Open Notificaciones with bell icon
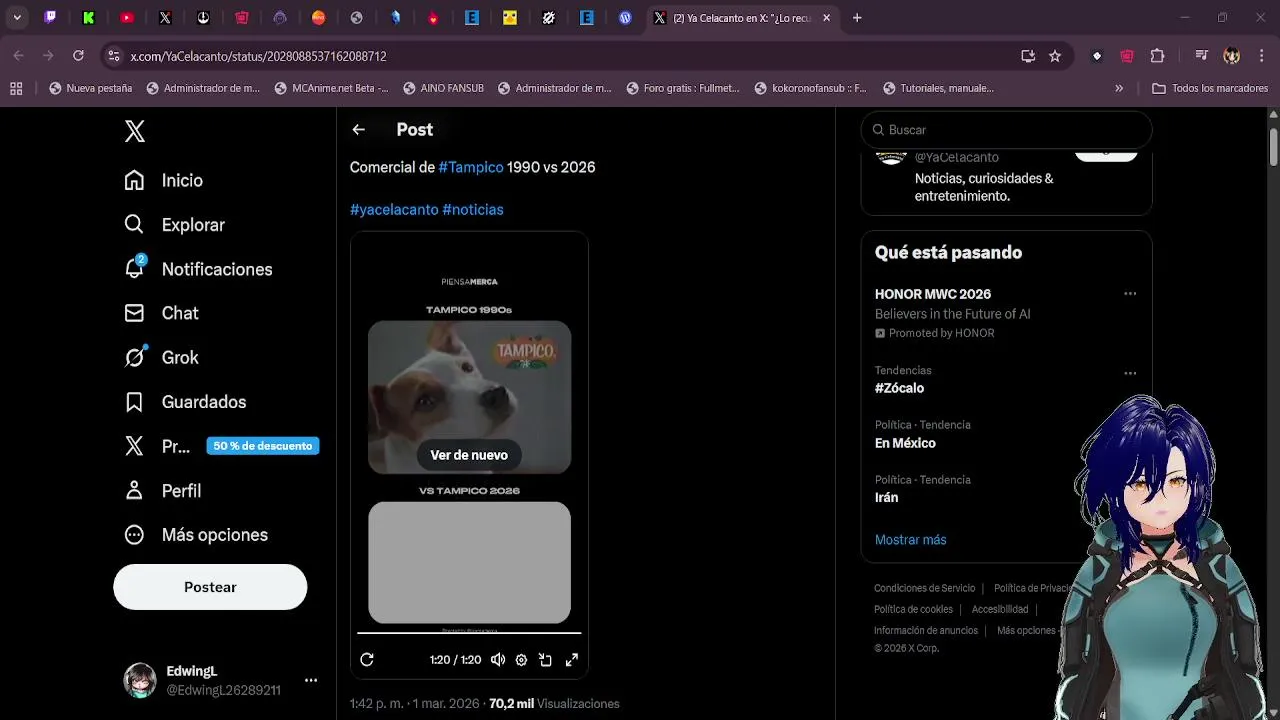The height and width of the screenshot is (720, 1280). tap(197, 269)
